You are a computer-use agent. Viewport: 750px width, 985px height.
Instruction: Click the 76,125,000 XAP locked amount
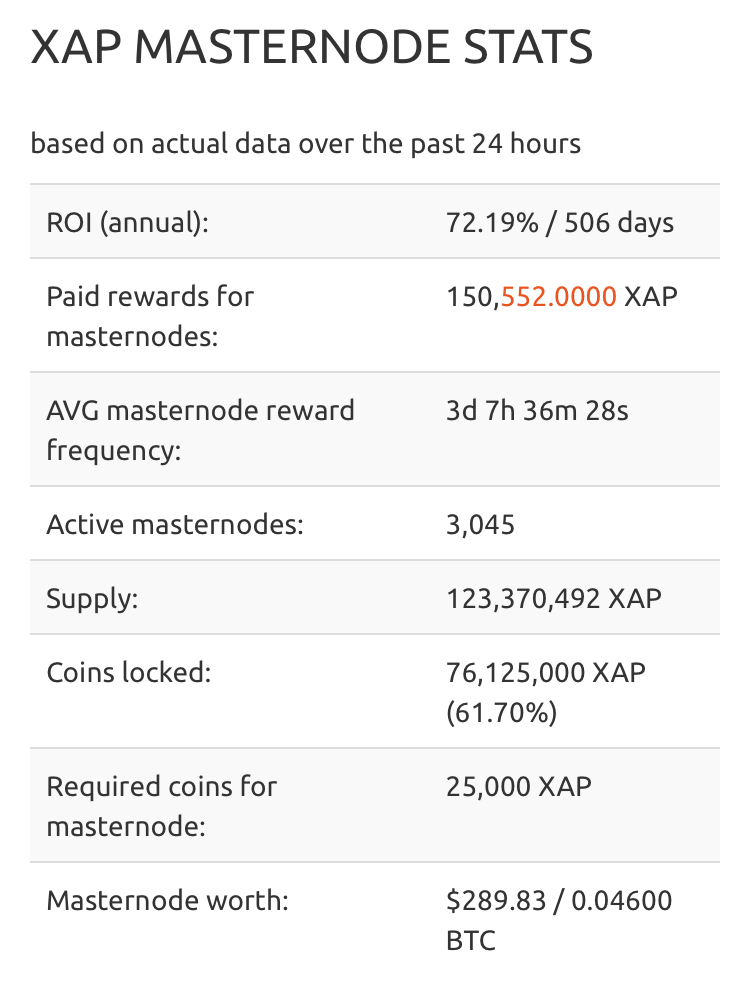point(545,672)
